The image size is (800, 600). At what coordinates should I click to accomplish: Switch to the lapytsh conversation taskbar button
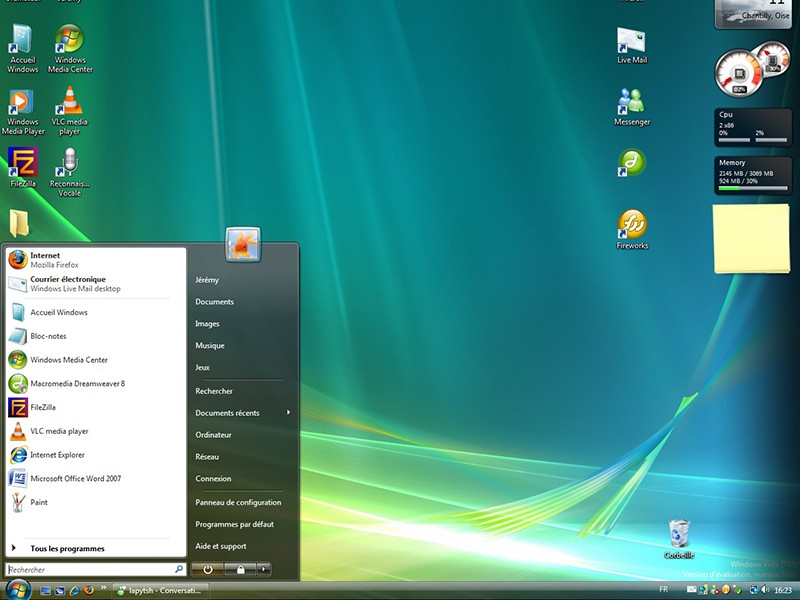click(x=160, y=591)
